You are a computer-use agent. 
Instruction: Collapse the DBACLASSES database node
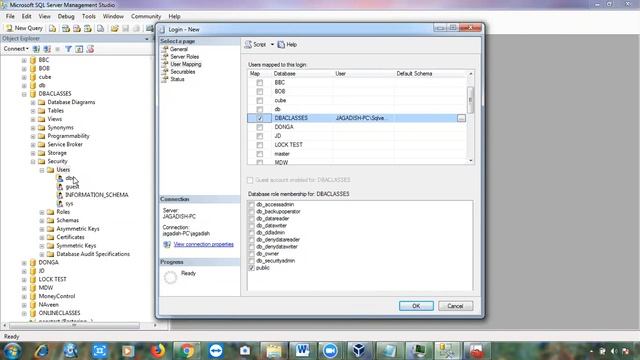[x=24, y=94]
